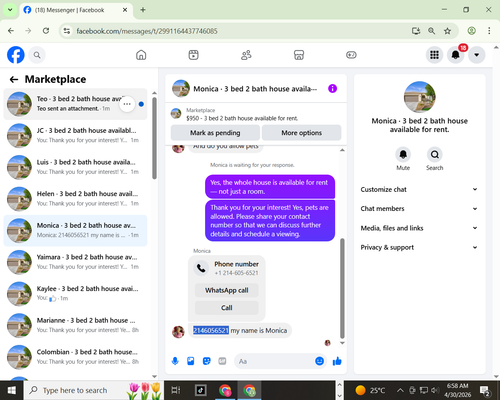Open a new browser tab
The width and height of the screenshot is (500, 400).
[143, 10]
